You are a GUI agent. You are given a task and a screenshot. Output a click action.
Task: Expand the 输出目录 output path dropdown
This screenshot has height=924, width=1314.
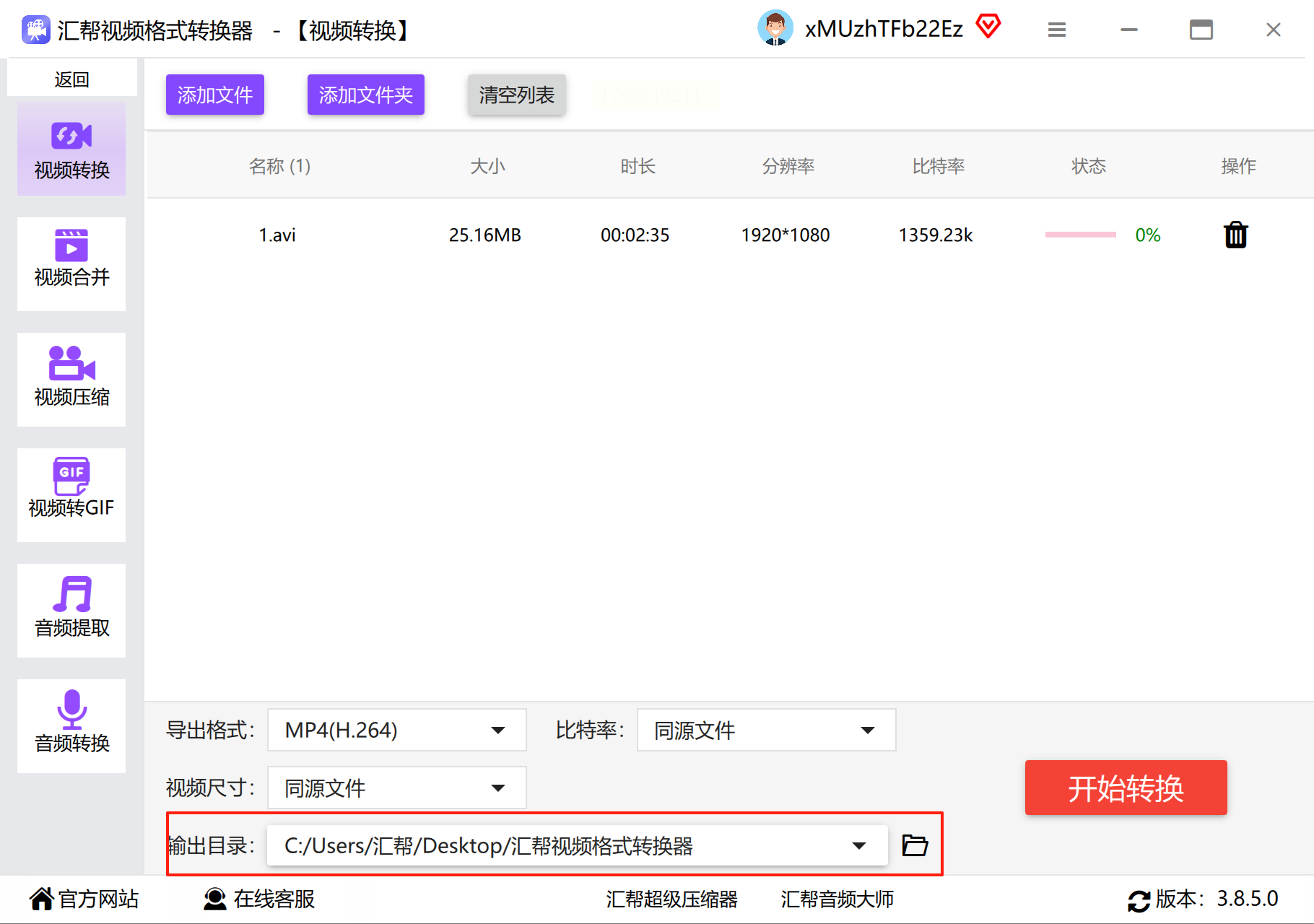(858, 845)
